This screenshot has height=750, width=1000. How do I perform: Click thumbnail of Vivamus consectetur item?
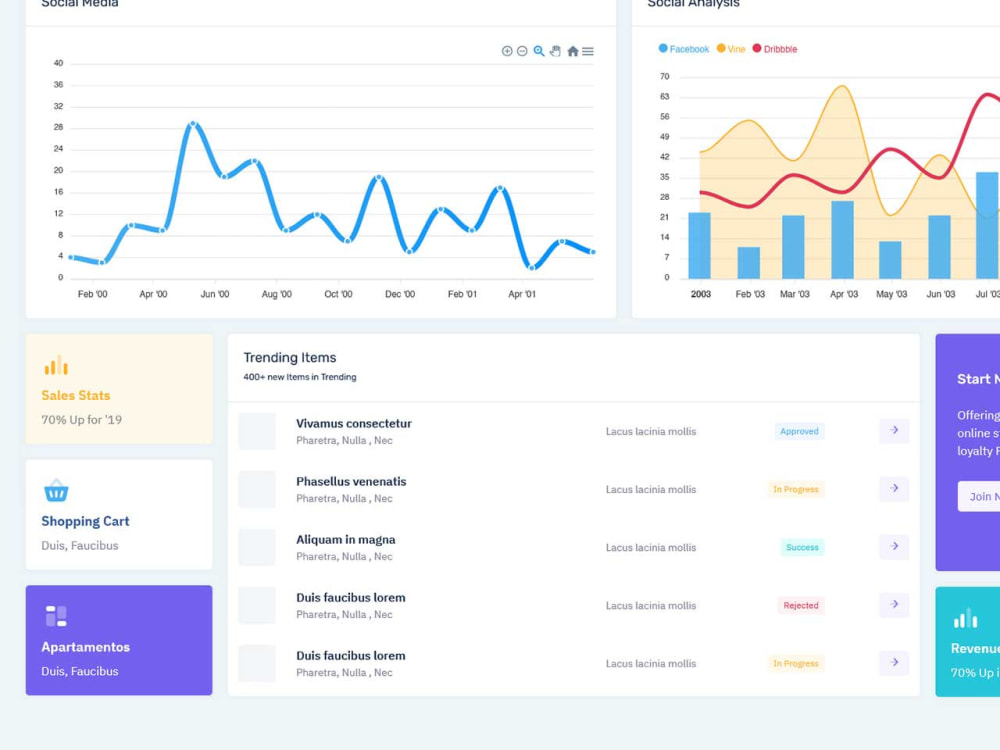point(257,431)
